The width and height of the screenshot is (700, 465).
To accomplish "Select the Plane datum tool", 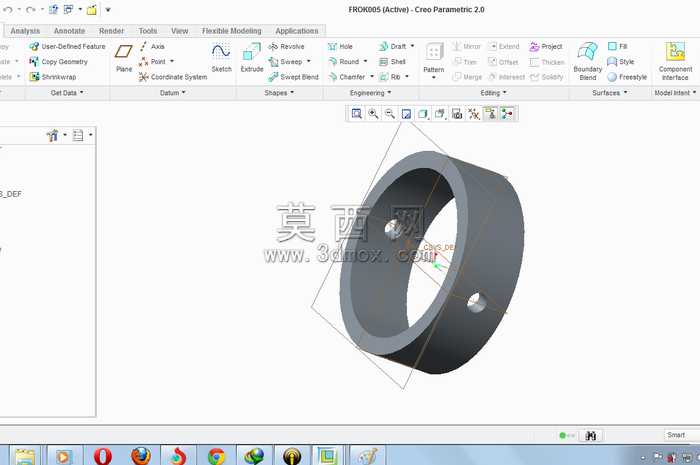I will click(124, 57).
